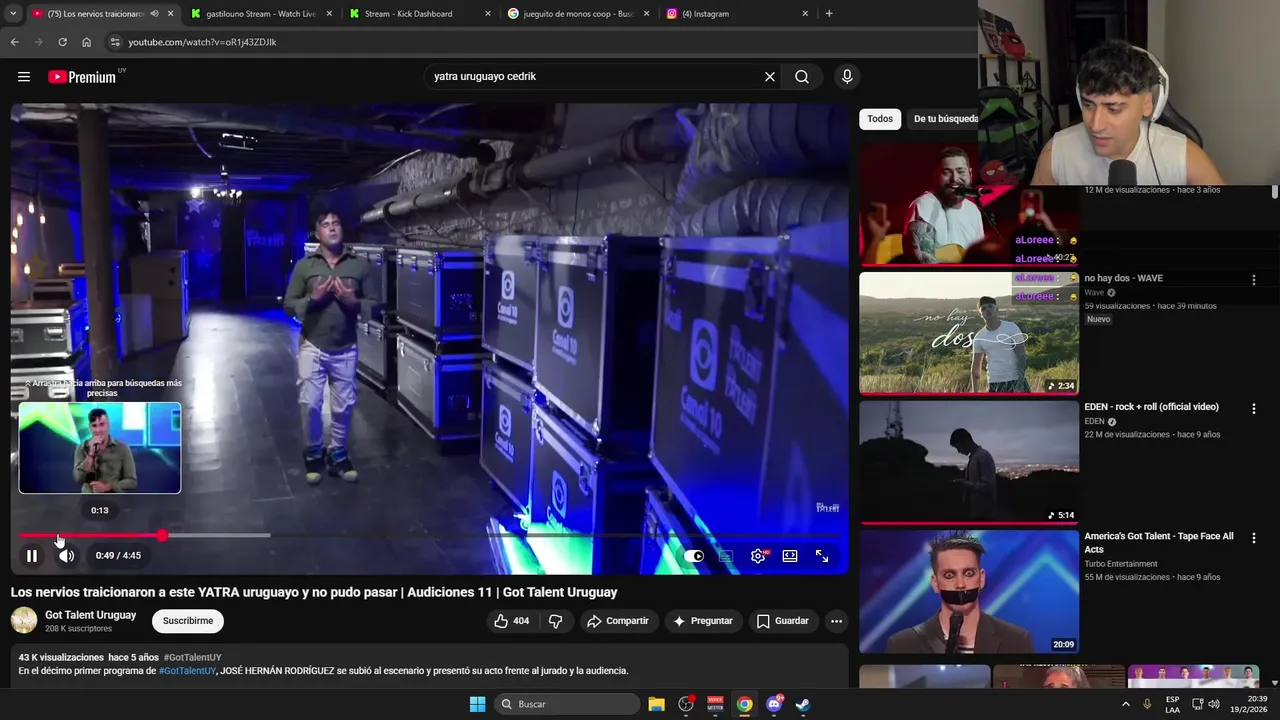Save the video with Guardar
The image size is (1280, 720).
pyautogui.click(x=782, y=621)
